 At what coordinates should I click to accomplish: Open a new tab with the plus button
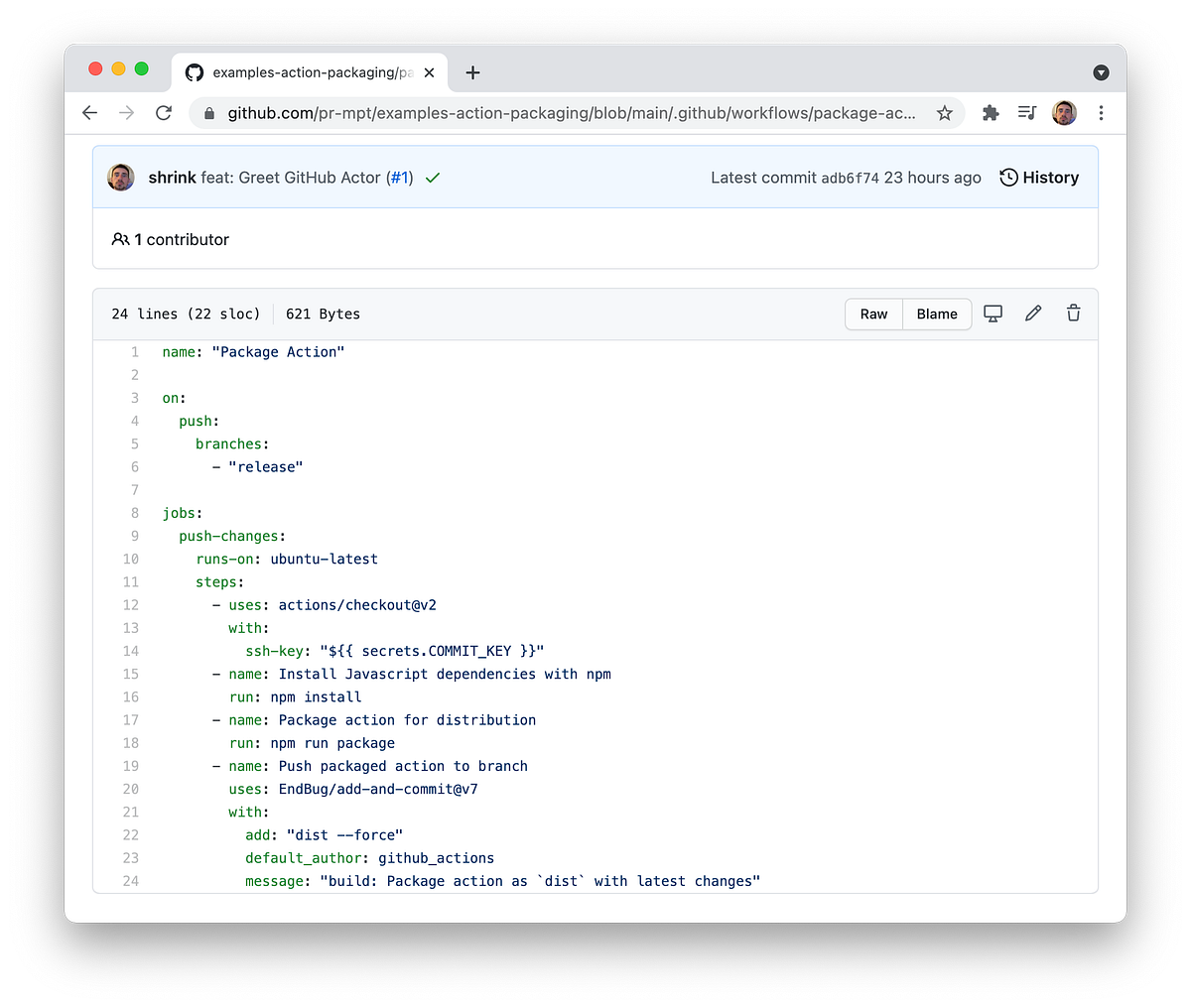(472, 72)
